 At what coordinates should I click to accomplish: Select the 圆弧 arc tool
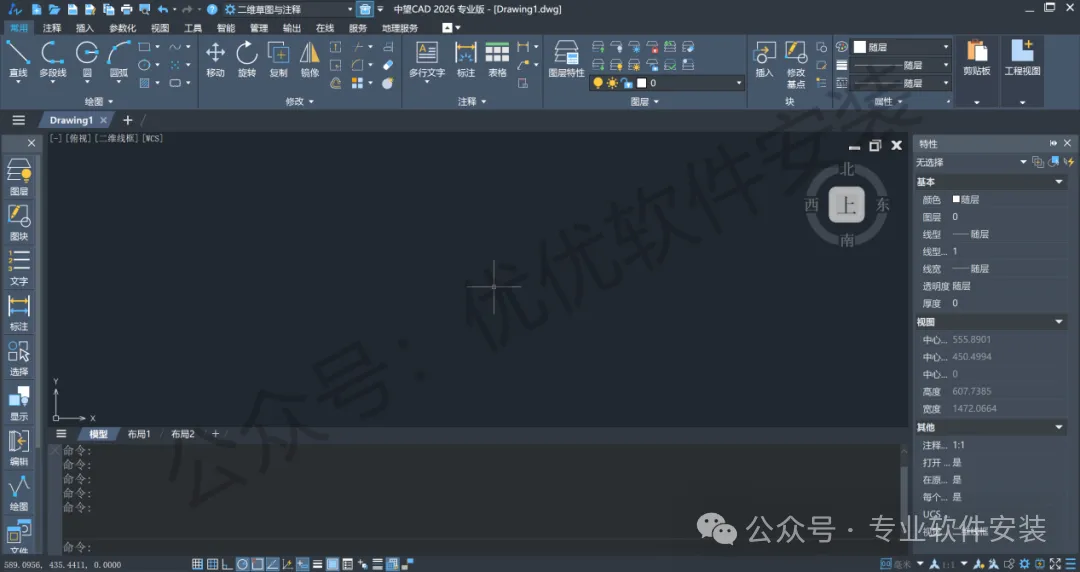[x=118, y=59]
